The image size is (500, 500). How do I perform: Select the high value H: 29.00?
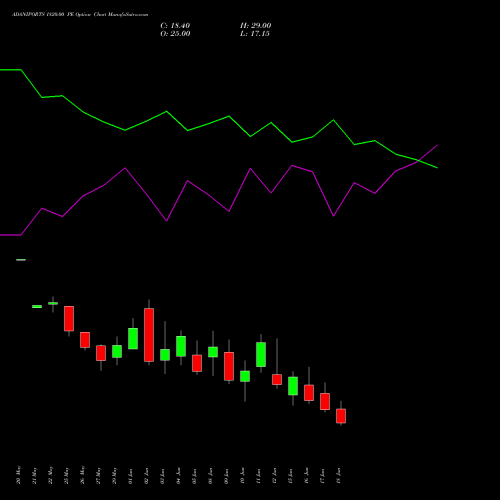(x=256, y=26)
